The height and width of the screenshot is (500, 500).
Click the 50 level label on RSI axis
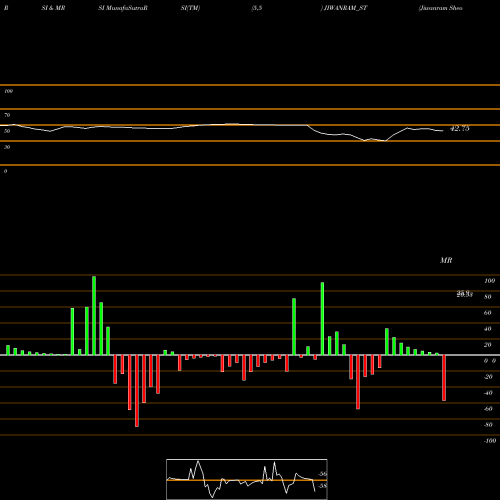[7, 131]
